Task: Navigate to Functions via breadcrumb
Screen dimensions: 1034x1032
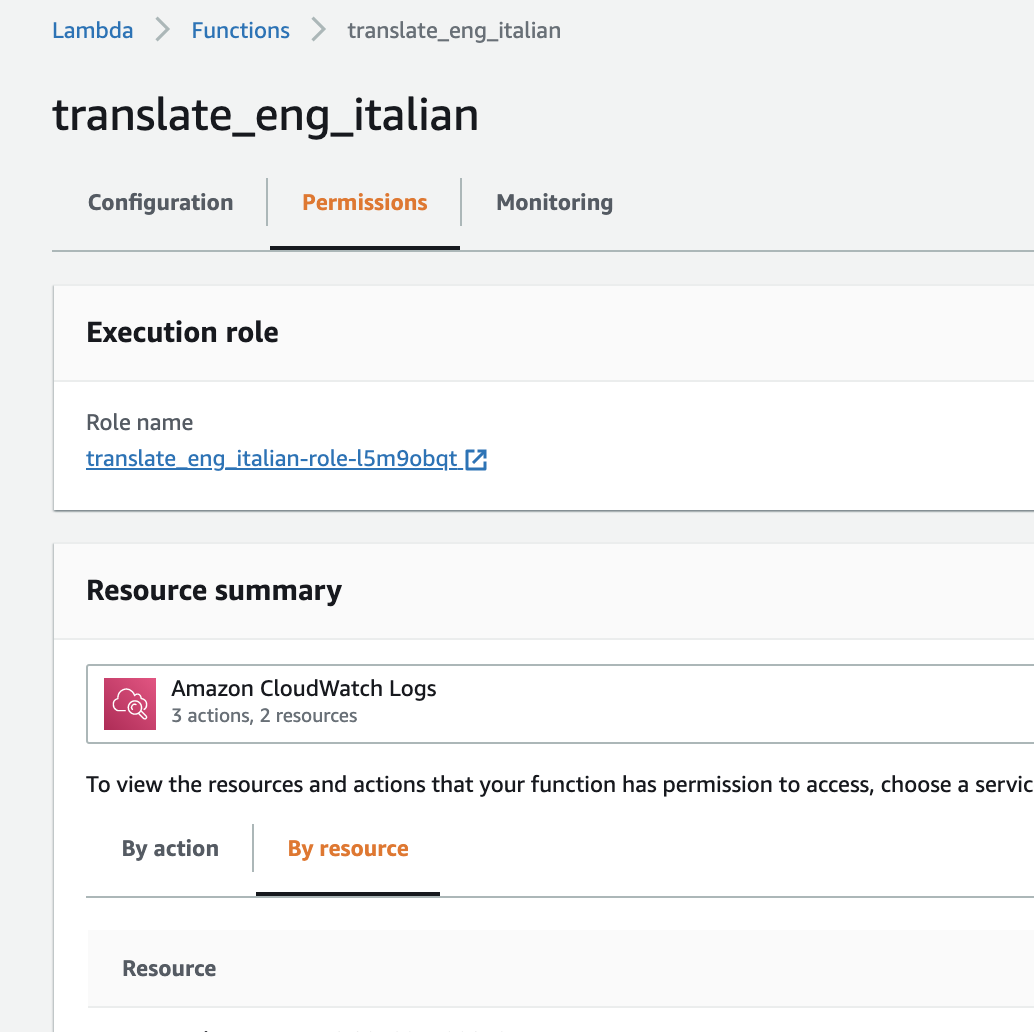Action: click(240, 30)
